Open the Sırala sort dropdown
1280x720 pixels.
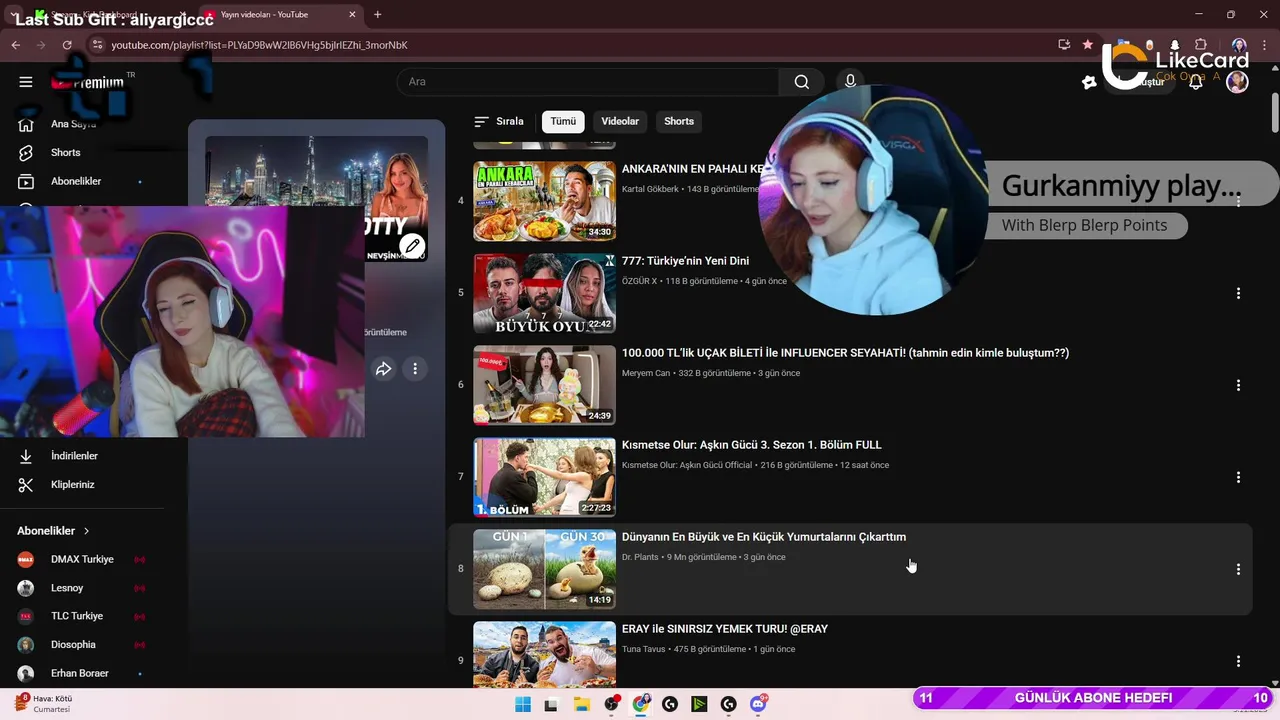point(499,121)
